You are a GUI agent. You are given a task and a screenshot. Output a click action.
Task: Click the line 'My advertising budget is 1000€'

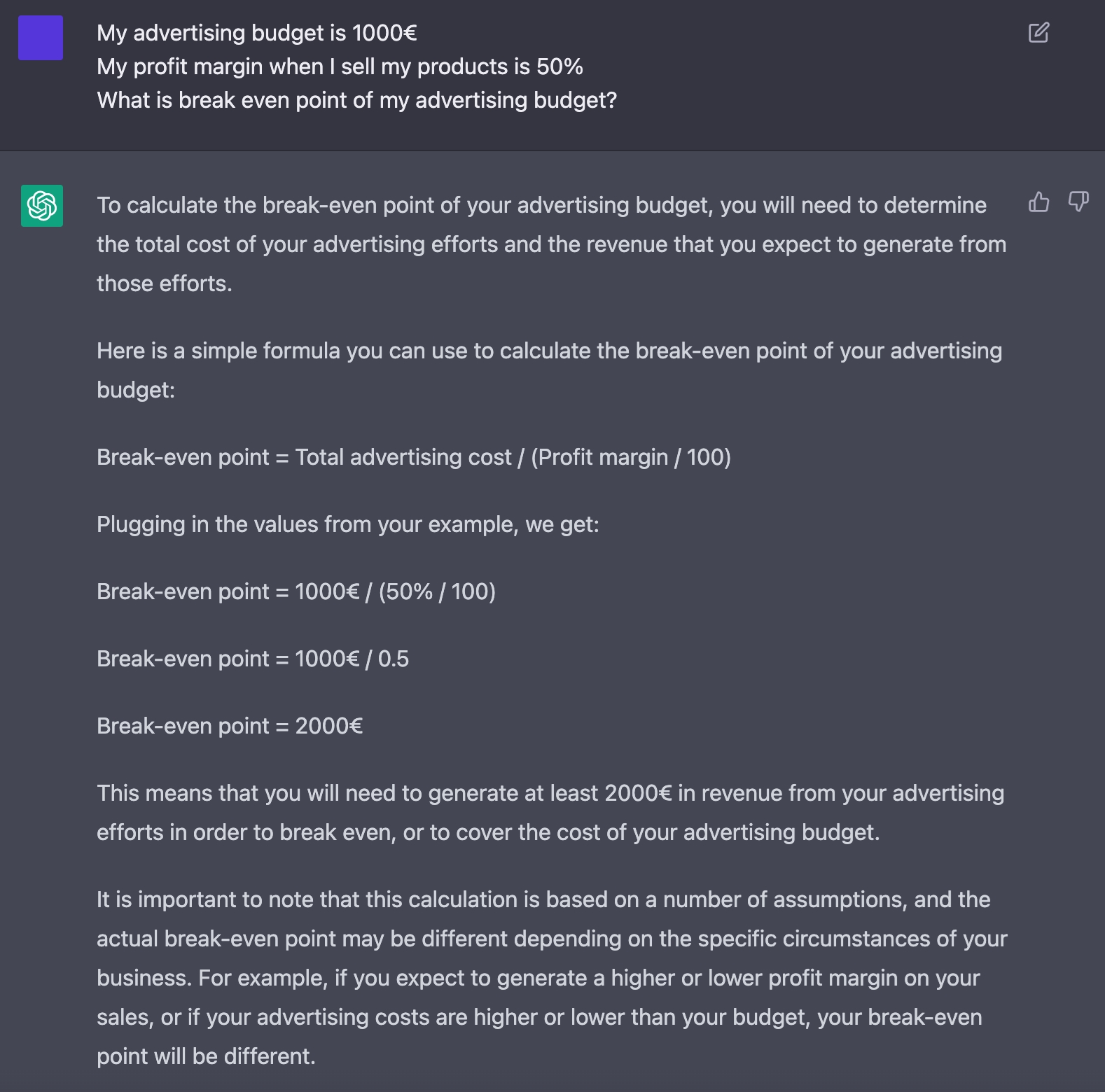click(x=257, y=33)
